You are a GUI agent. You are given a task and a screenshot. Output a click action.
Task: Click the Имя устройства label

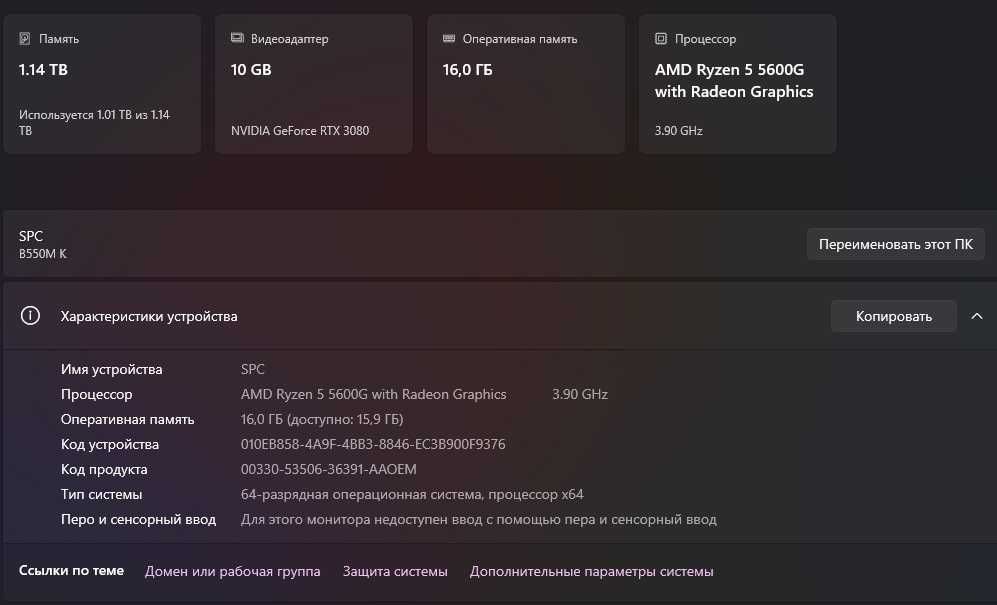[x=111, y=369]
